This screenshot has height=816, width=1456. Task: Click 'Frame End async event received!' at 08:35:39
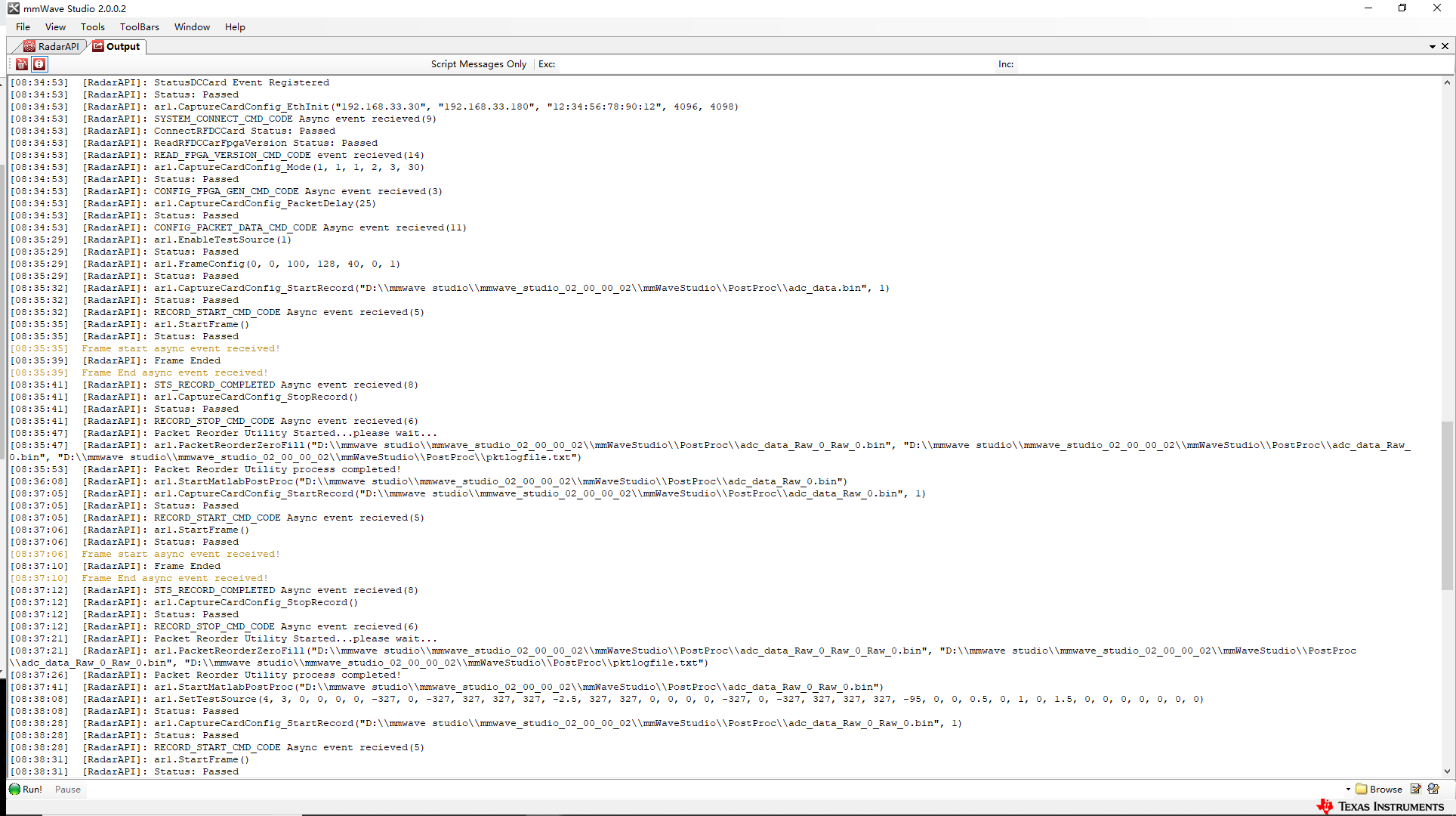coord(175,372)
